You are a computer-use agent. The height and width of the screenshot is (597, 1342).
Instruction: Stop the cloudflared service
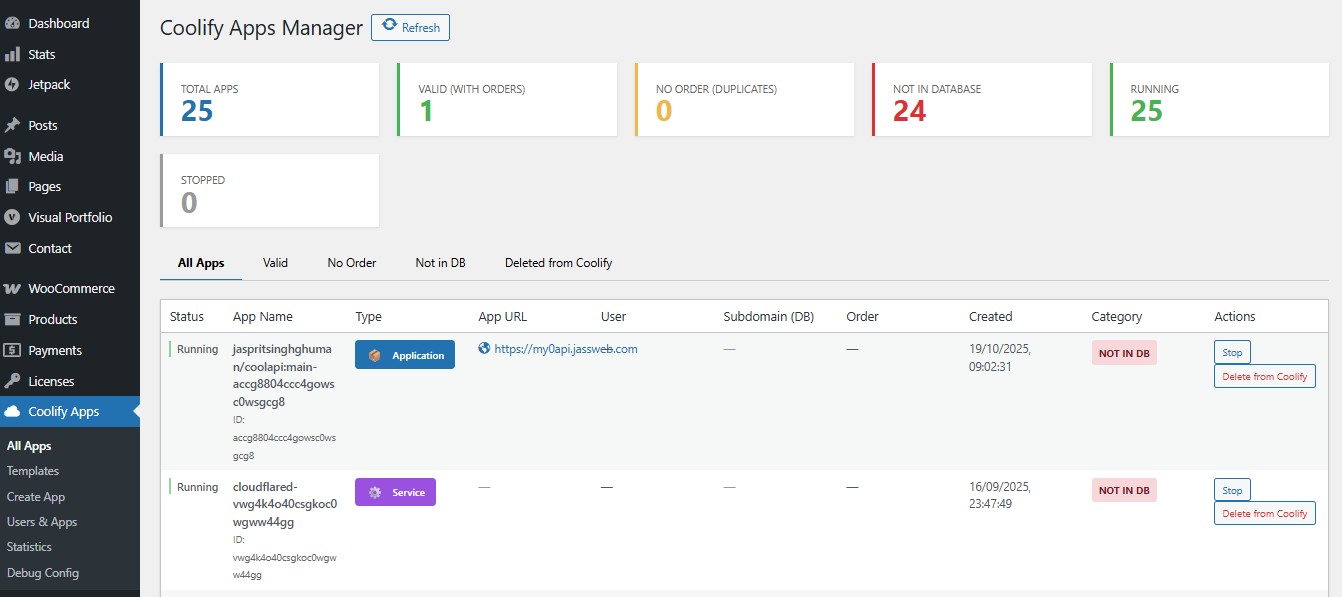(x=1232, y=490)
